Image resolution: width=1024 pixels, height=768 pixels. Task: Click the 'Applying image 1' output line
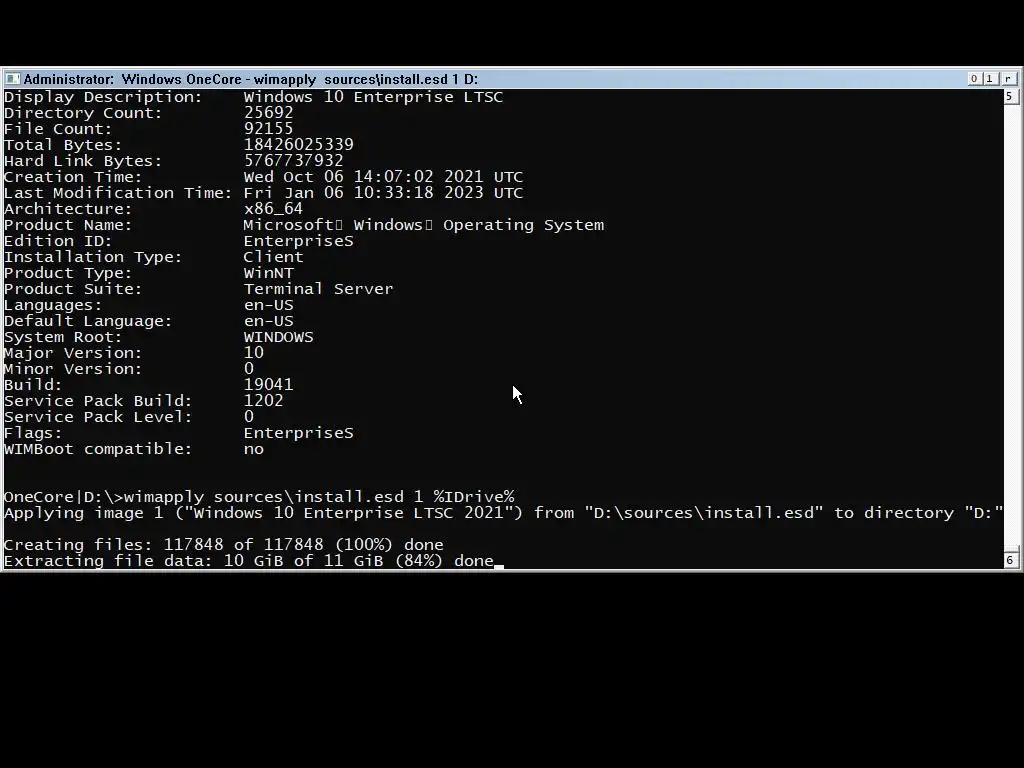[503, 513]
